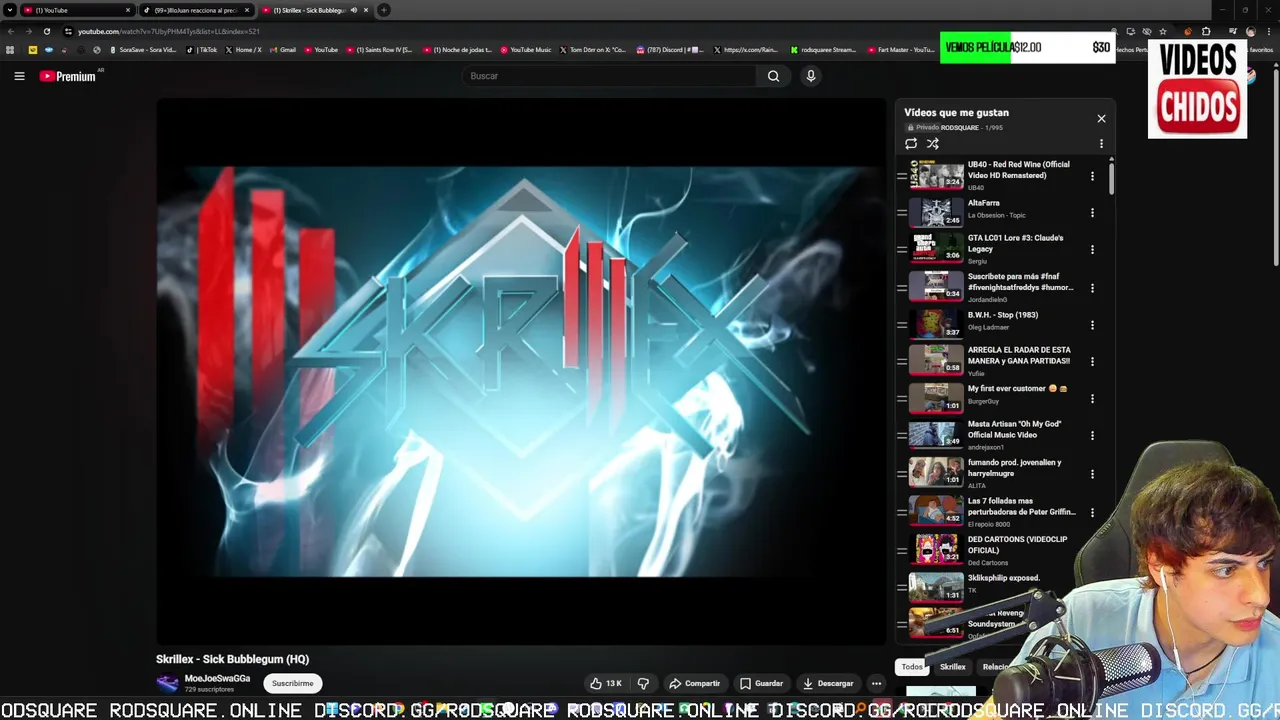Click the Skrillex video player
Screen dimensions: 1280x720
521,371
